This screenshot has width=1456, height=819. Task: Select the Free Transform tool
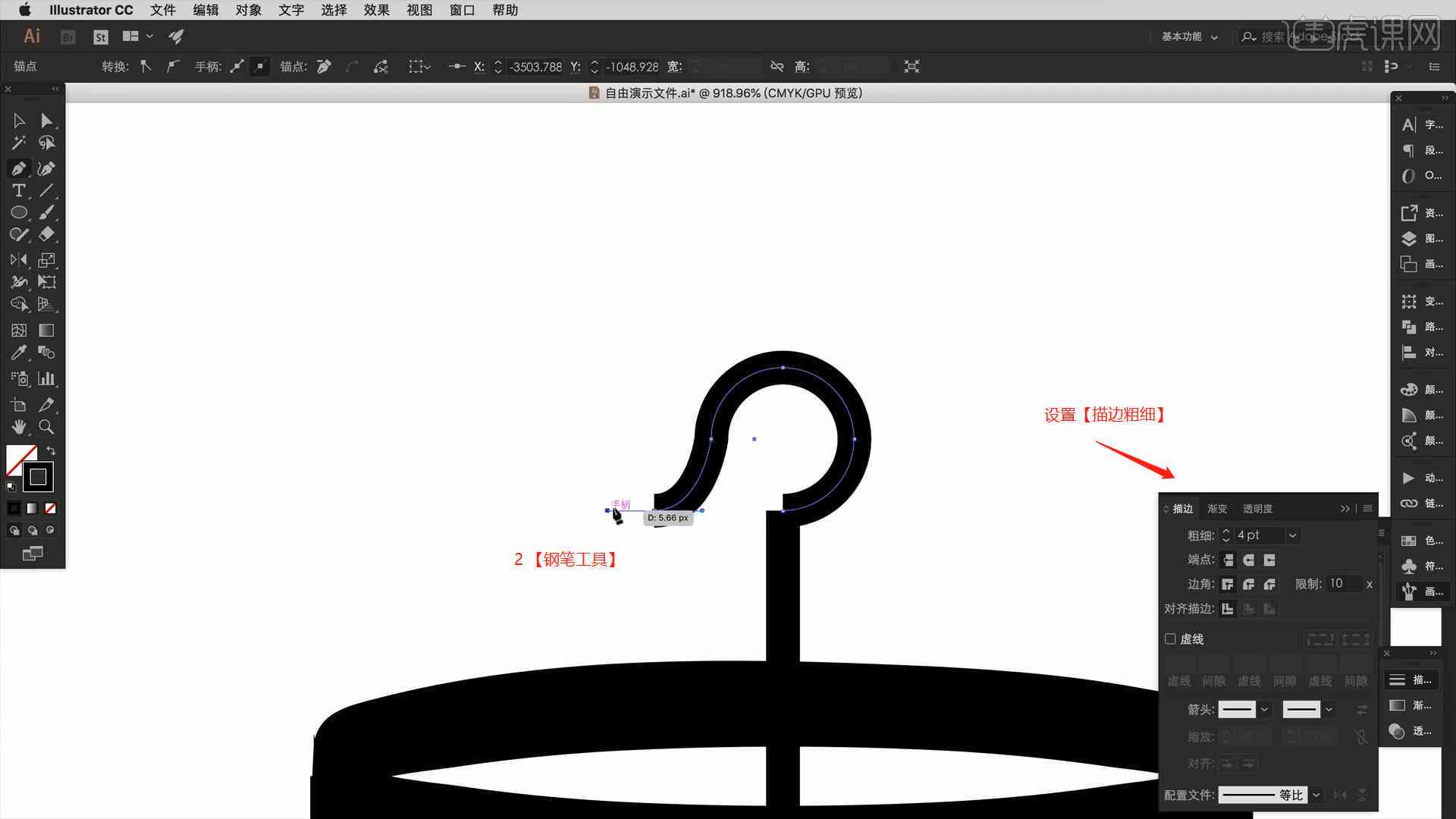pos(46,282)
